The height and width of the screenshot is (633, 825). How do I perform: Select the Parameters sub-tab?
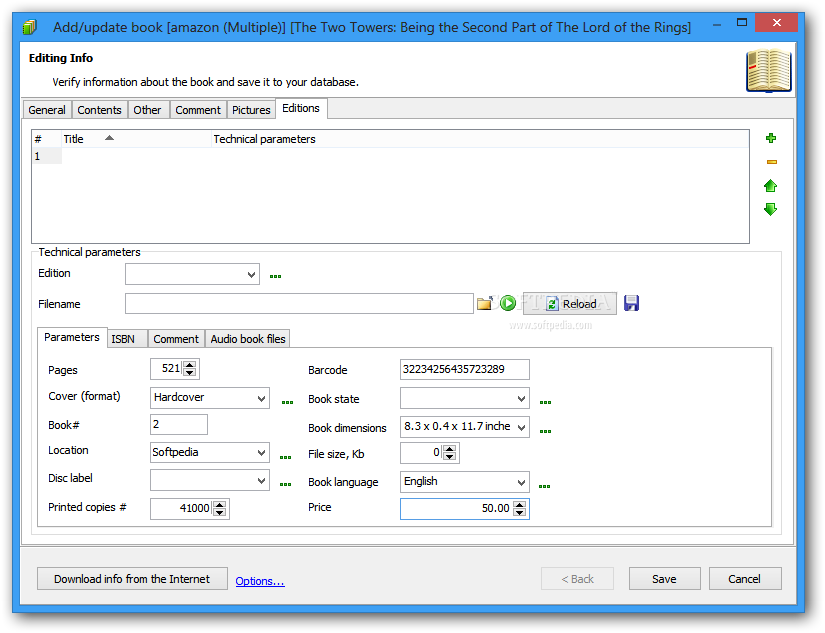click(x=72, y=337)
